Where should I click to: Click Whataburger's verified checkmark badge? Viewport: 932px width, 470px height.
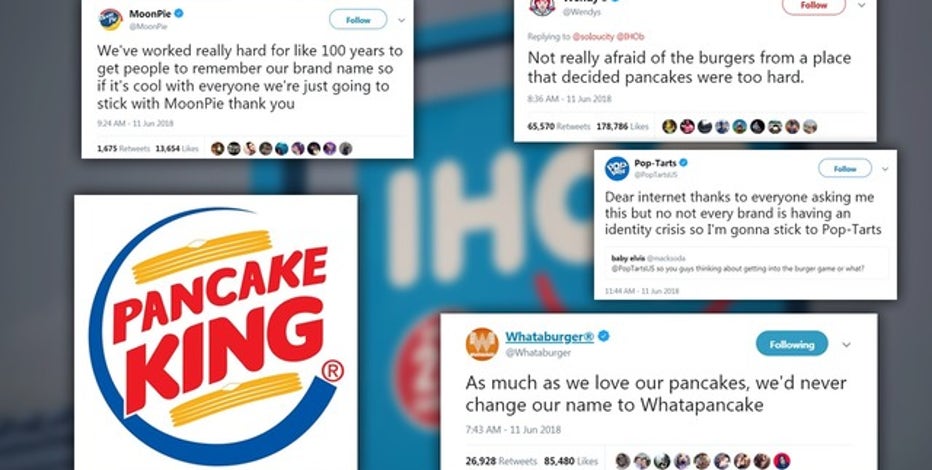pyautogui.click(x=604, y=336)
